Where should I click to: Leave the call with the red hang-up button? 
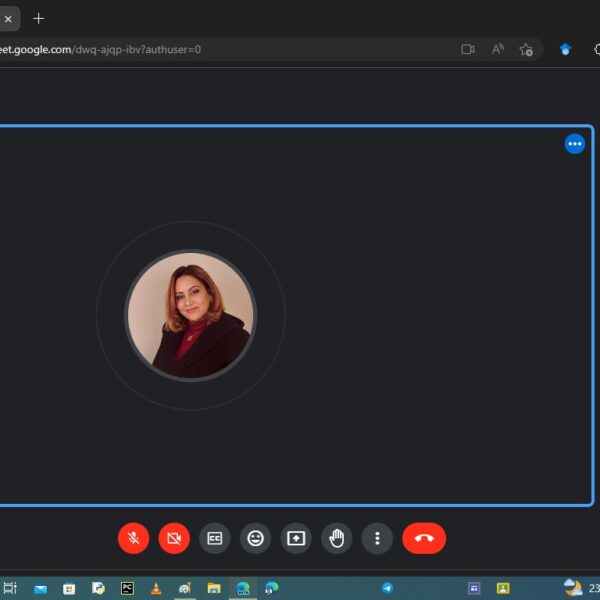pyautogui.click(x=424, y=538)
